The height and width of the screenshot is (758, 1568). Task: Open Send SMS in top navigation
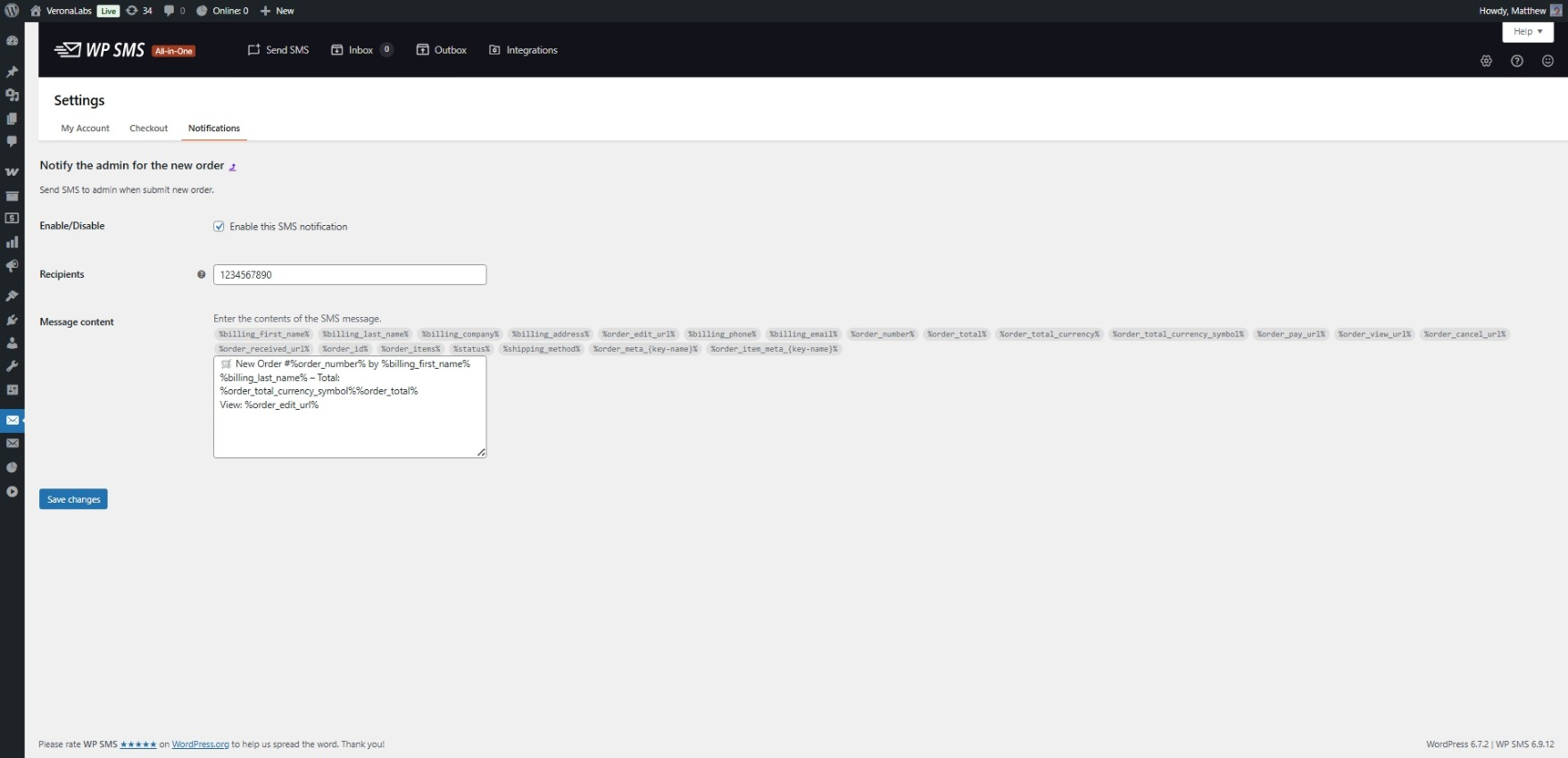pyautogui.click(x=278, y=50)
